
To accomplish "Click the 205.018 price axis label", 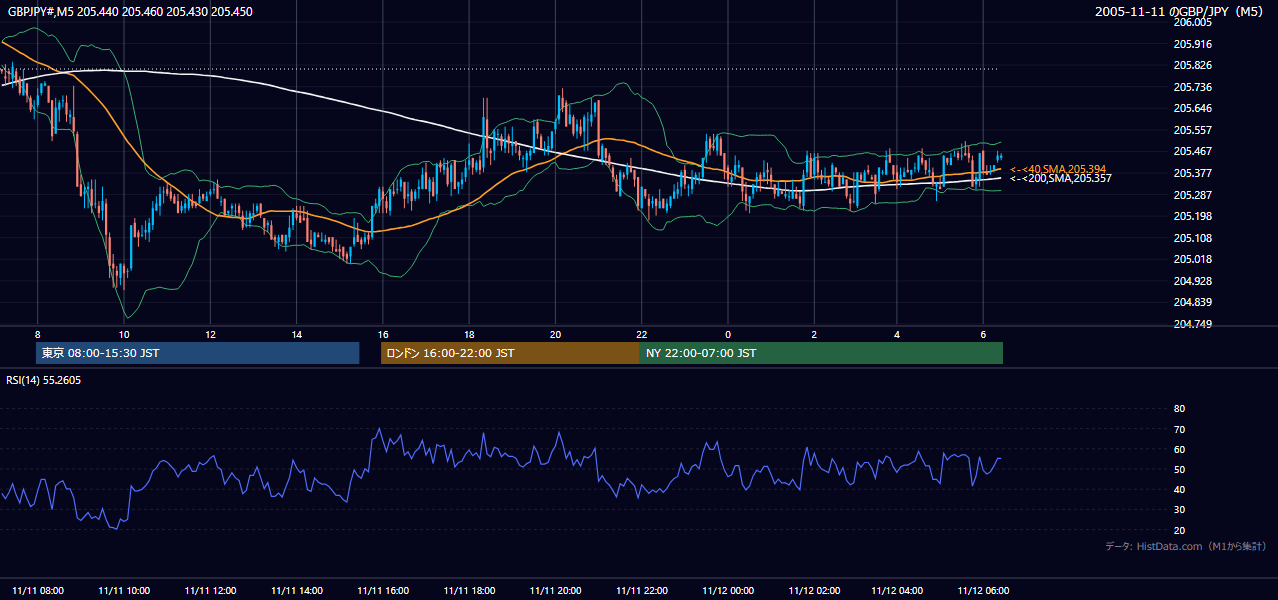I will (x=1192, y=259).
